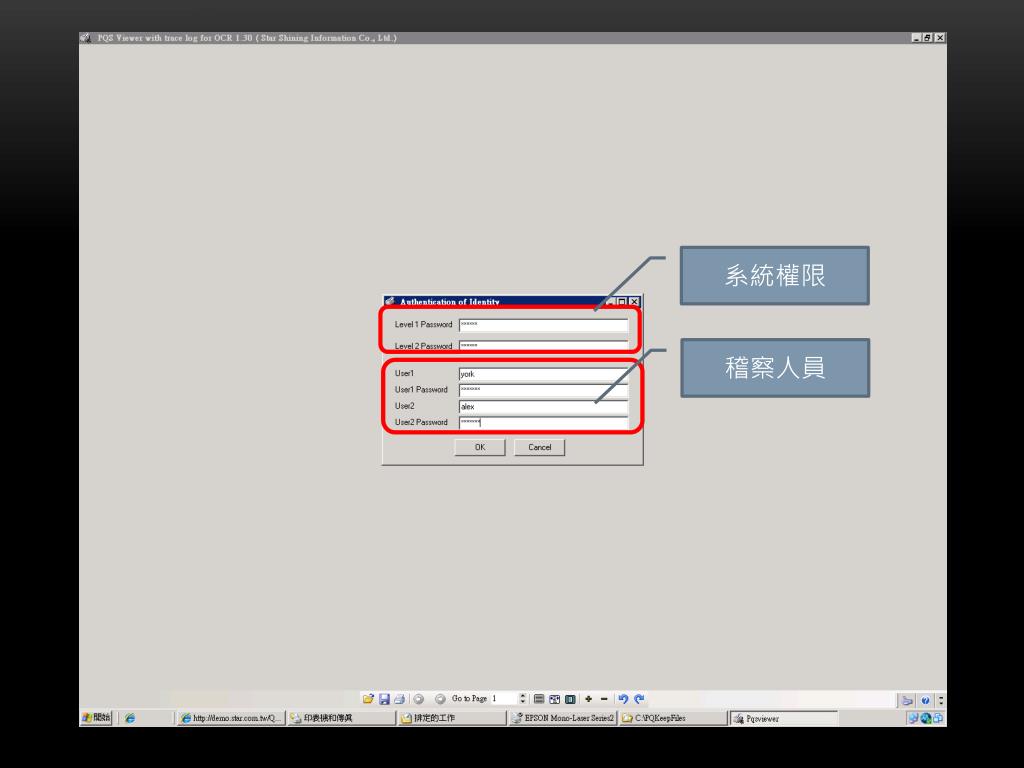
Task: Switch to the C:\PQKeepFiles taskbar item
Action: [x=673, y=718]
